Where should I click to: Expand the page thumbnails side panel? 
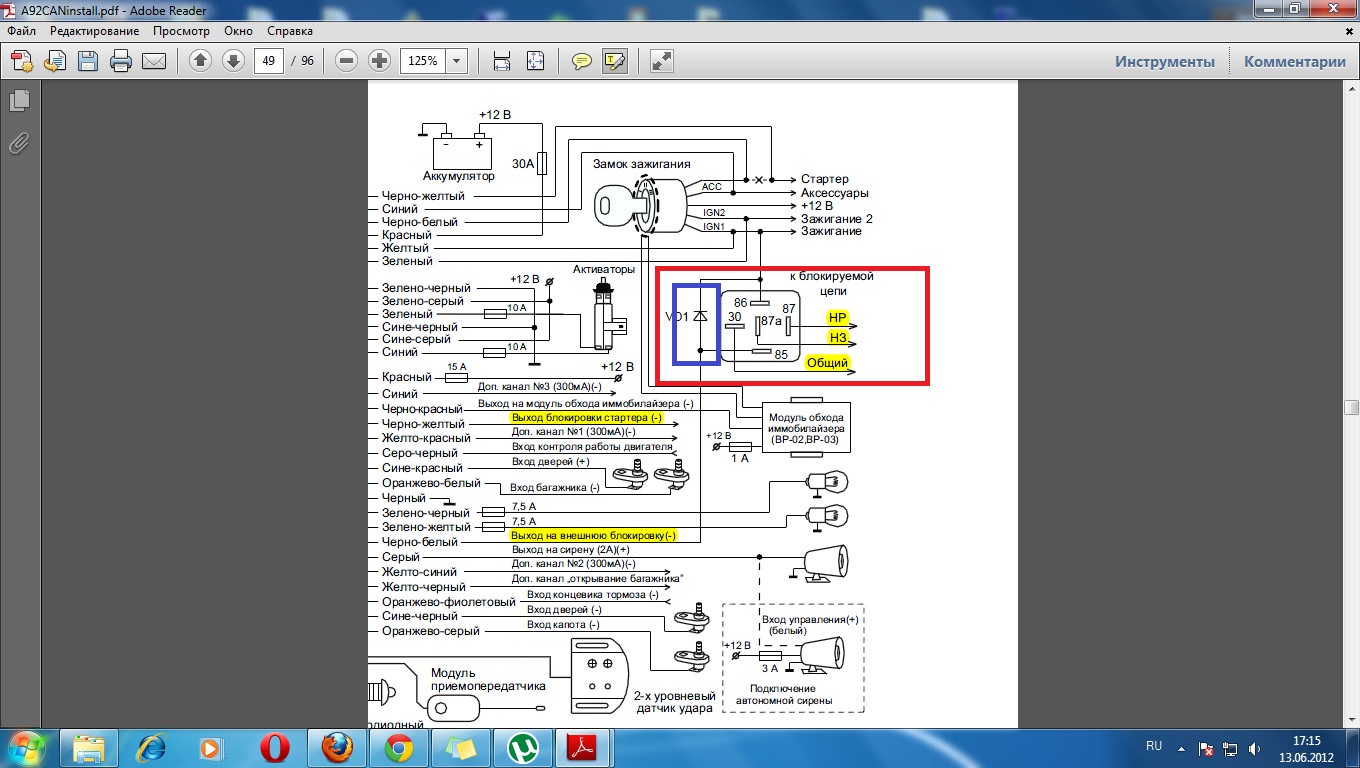[x=18, y=101]
